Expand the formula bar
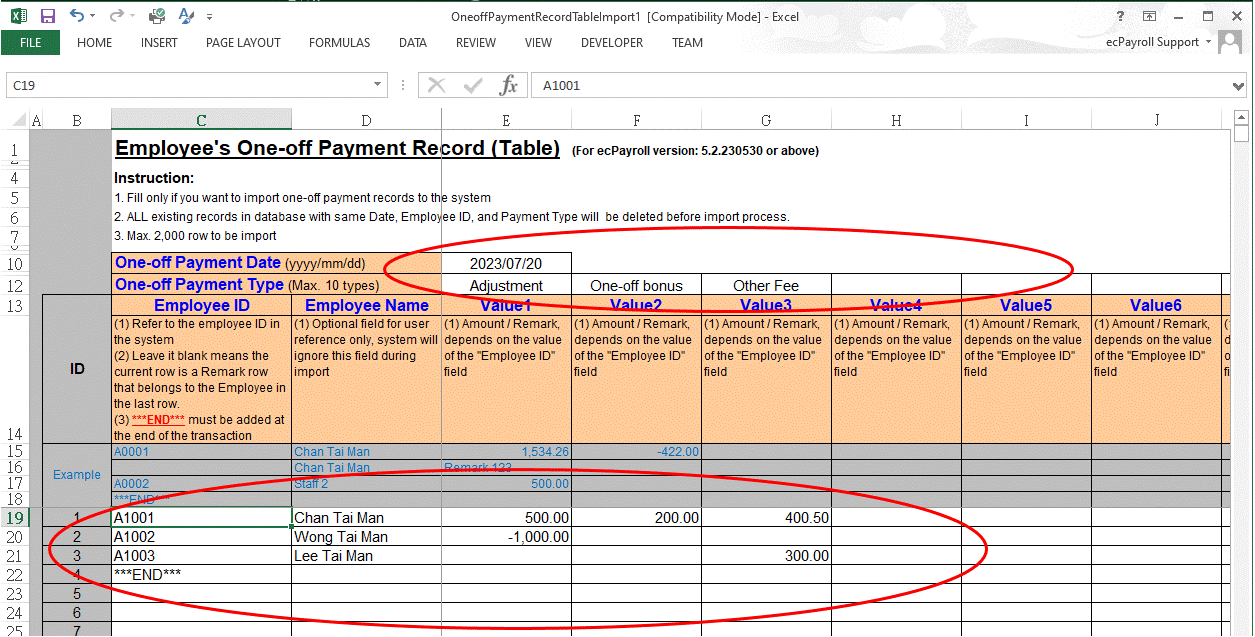The width and height of the screenshot is (1255, 637). pyautogui.click(x=1240, y=85)
